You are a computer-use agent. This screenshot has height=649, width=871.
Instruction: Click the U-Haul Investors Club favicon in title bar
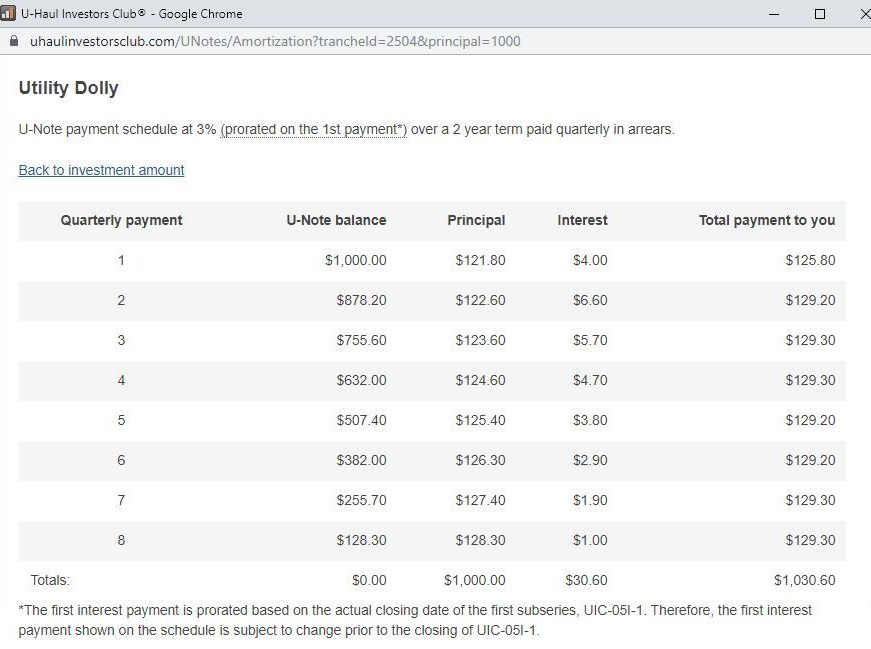[8, 14]
